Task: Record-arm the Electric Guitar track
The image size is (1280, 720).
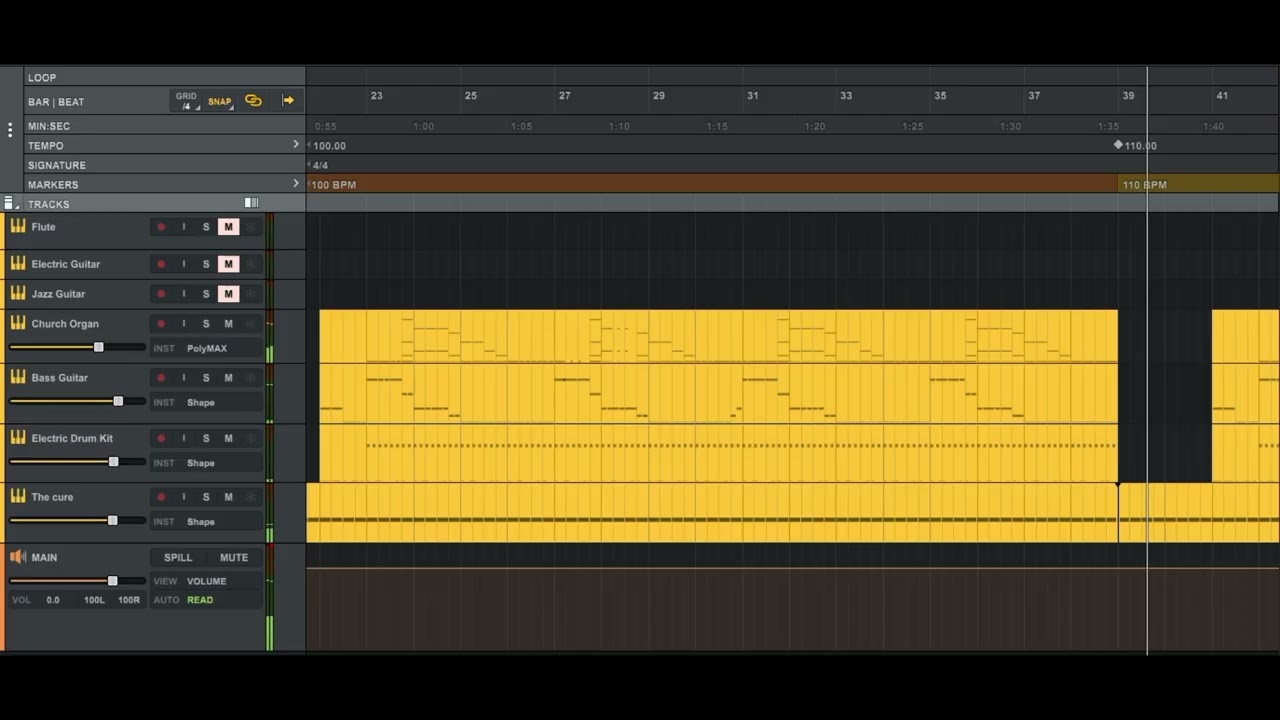Action: [x=161, y=264]
